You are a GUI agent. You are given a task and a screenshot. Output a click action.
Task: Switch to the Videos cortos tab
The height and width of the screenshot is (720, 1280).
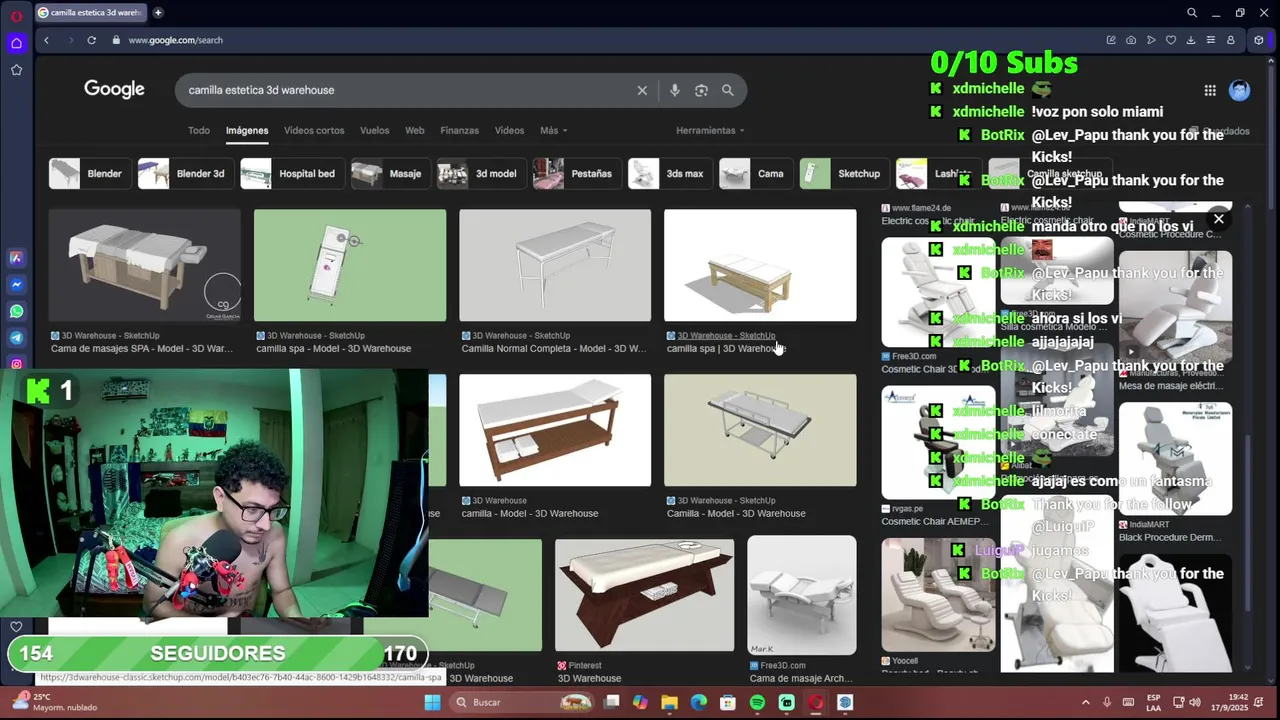coord(314,130)
